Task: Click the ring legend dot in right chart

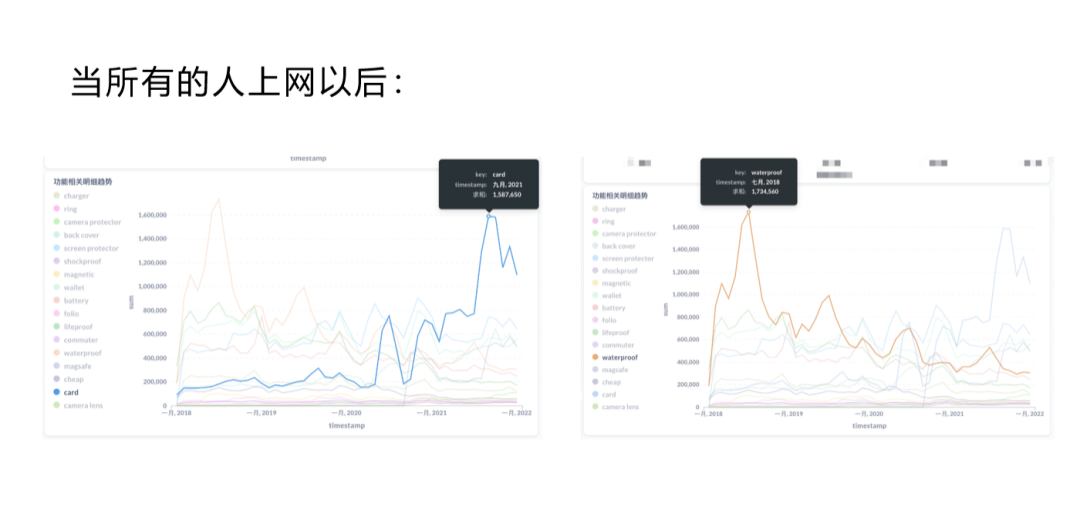Action: pos(595,221)
